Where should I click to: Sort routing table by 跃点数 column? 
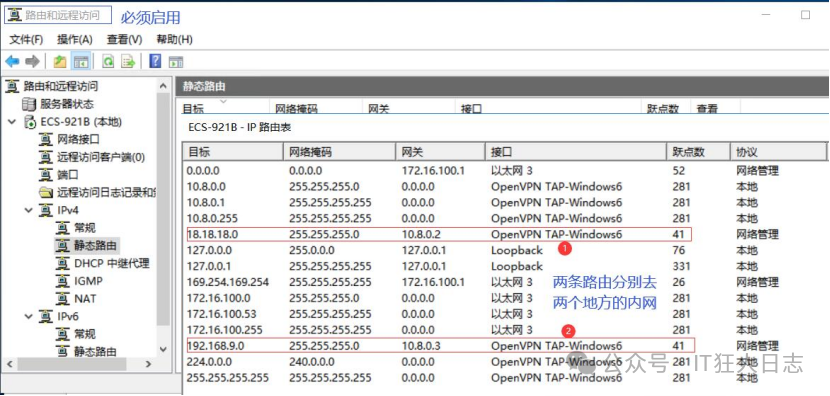[698, 152]
